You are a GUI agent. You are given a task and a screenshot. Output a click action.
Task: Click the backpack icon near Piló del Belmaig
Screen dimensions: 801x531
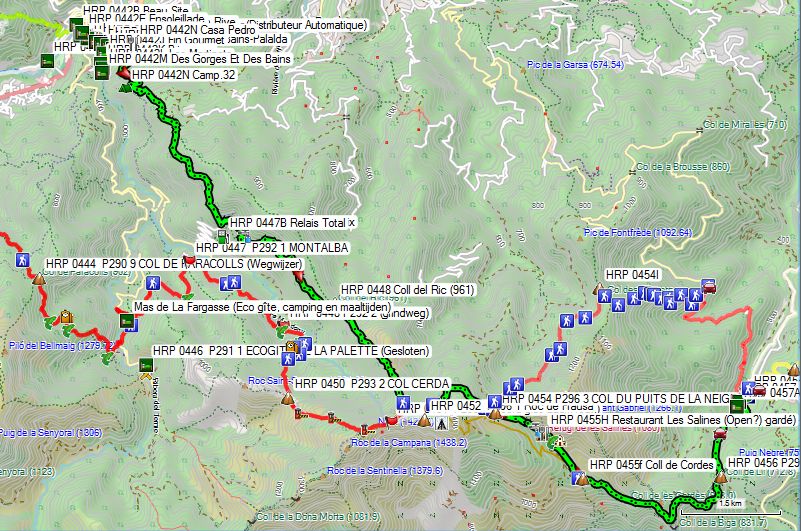[66, 318]
